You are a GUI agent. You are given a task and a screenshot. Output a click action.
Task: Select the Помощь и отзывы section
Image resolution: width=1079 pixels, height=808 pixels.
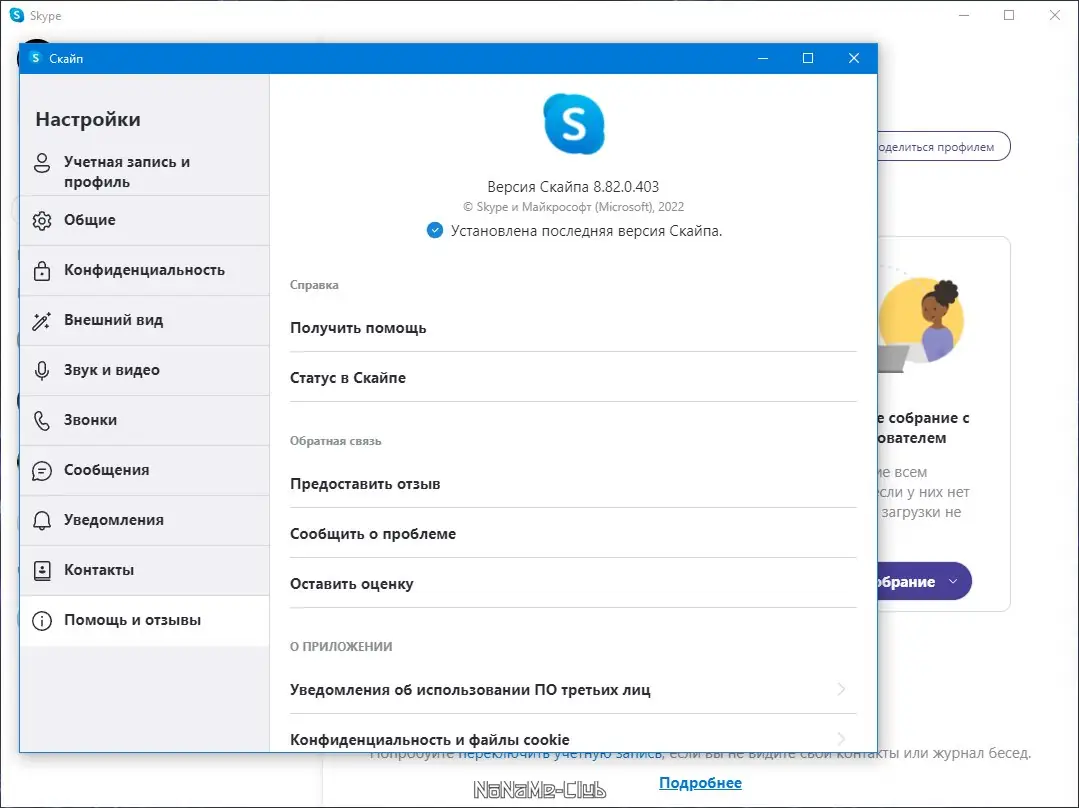coord(145,621)
